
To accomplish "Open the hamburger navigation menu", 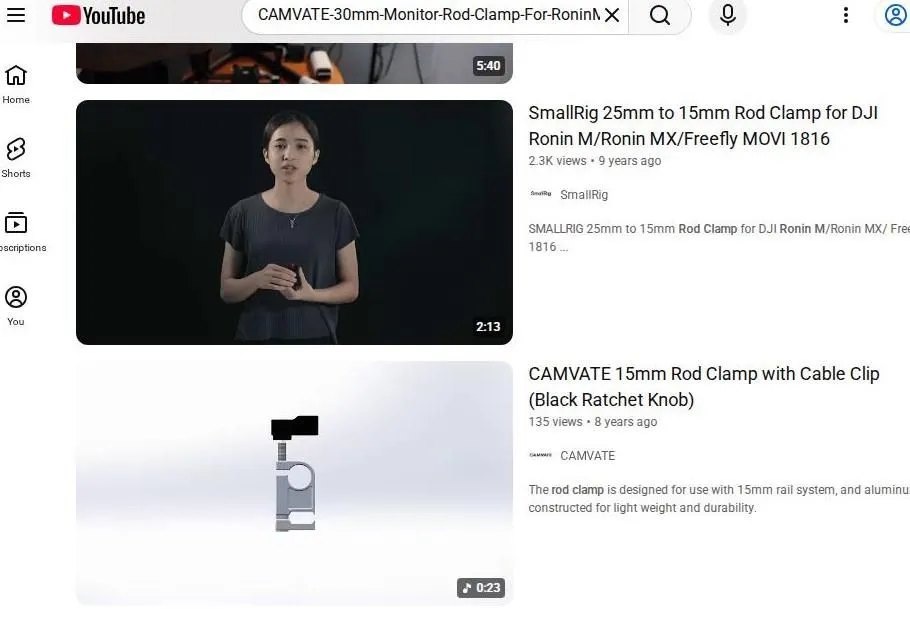I will pyautogui.click(x=16, y=15).
